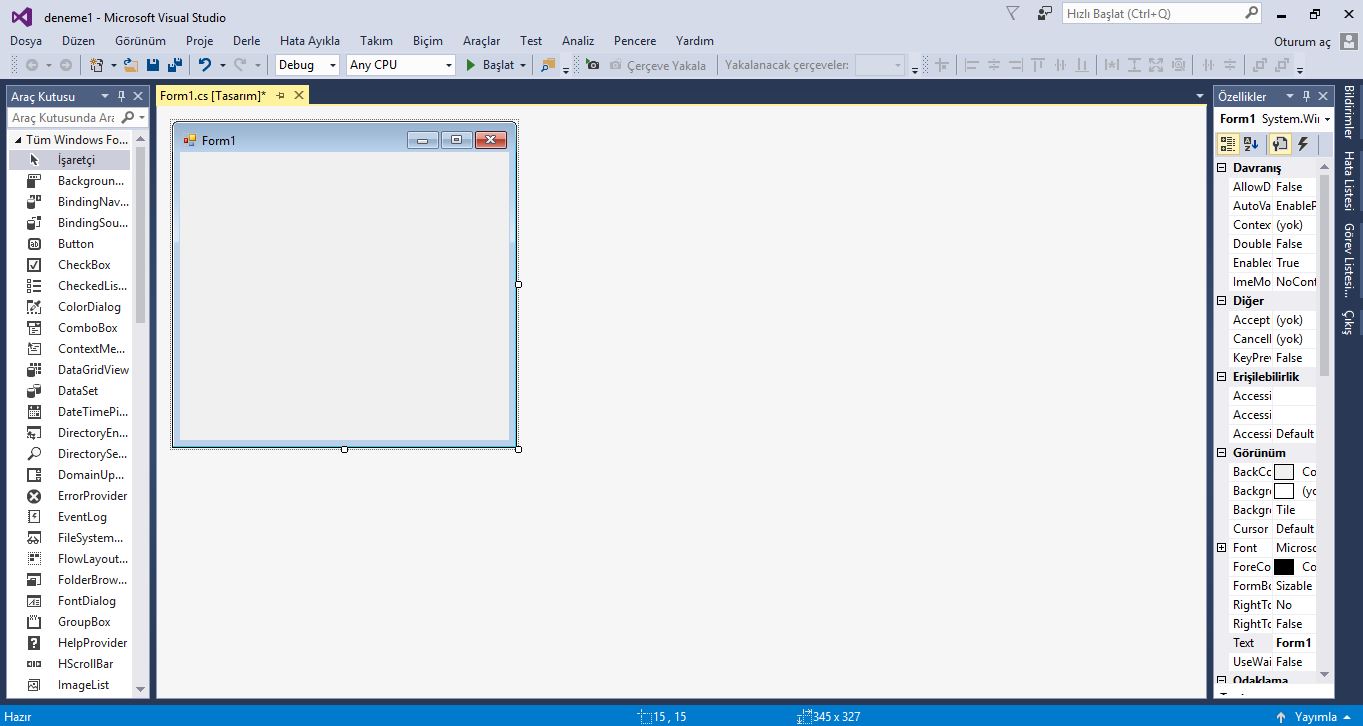Collapse the Diğer property category
This screenshot has width=1363, height=726.
pos(1221,301)
